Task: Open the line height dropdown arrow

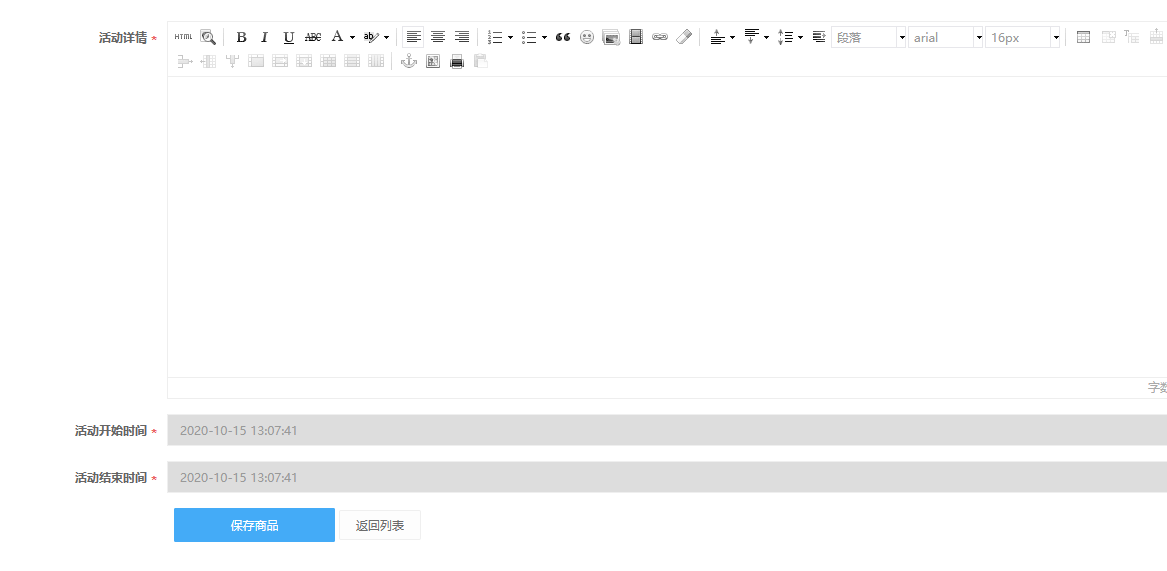Action: pyautogui.click(x=801, y=37)
